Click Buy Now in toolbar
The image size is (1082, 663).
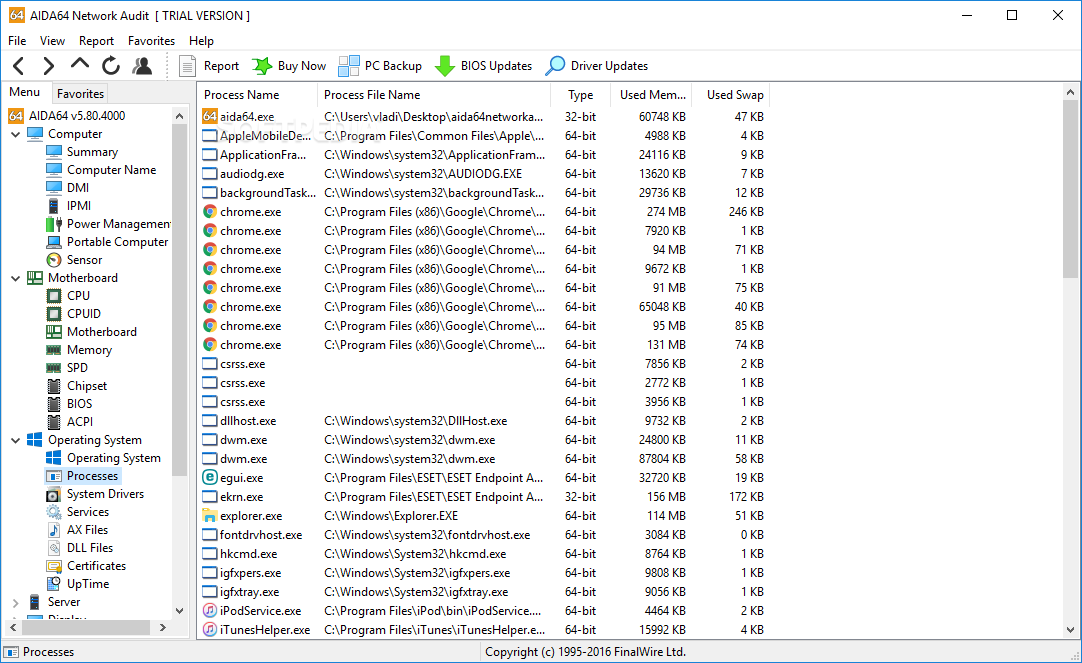tap(289, 66)
